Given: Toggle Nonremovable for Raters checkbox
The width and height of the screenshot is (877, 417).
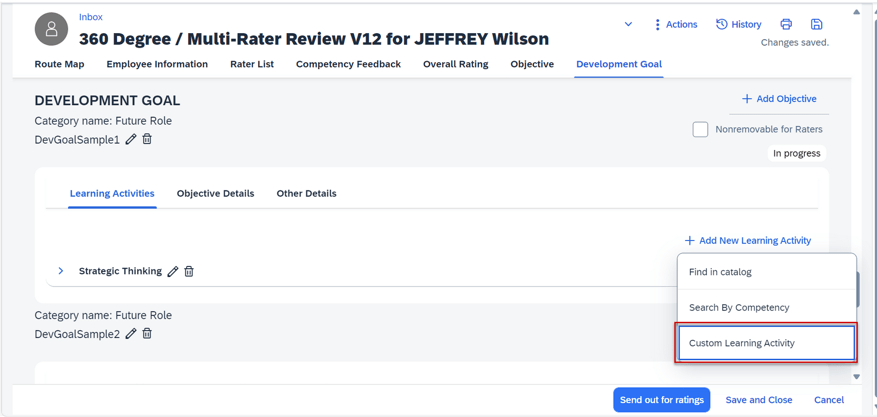Looking at the screenshot, I should (x=700, y=129).
